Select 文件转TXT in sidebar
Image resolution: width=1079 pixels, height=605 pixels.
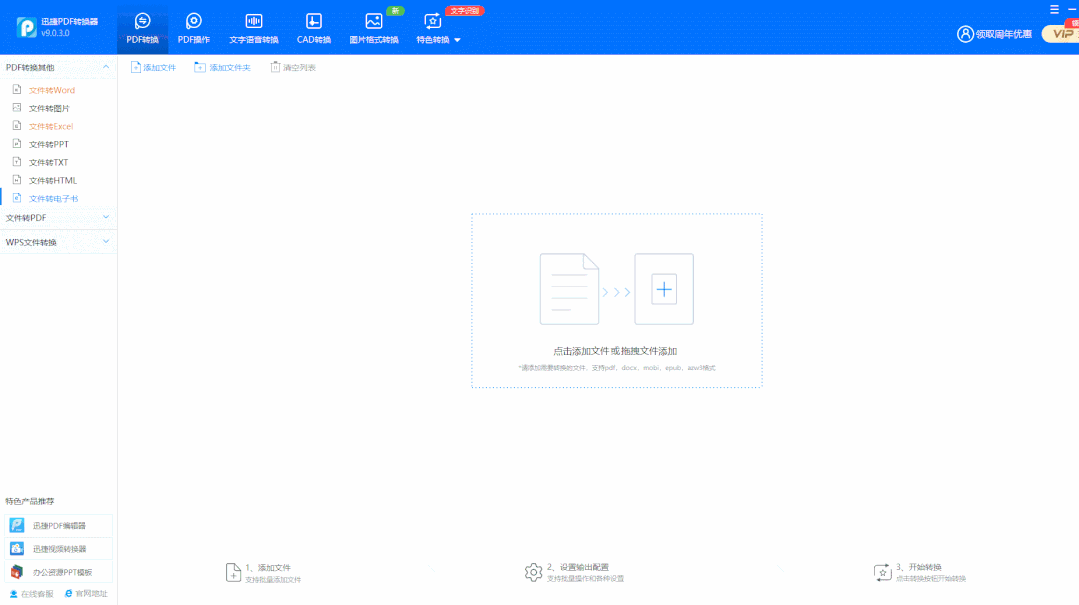tap(48, 162)
